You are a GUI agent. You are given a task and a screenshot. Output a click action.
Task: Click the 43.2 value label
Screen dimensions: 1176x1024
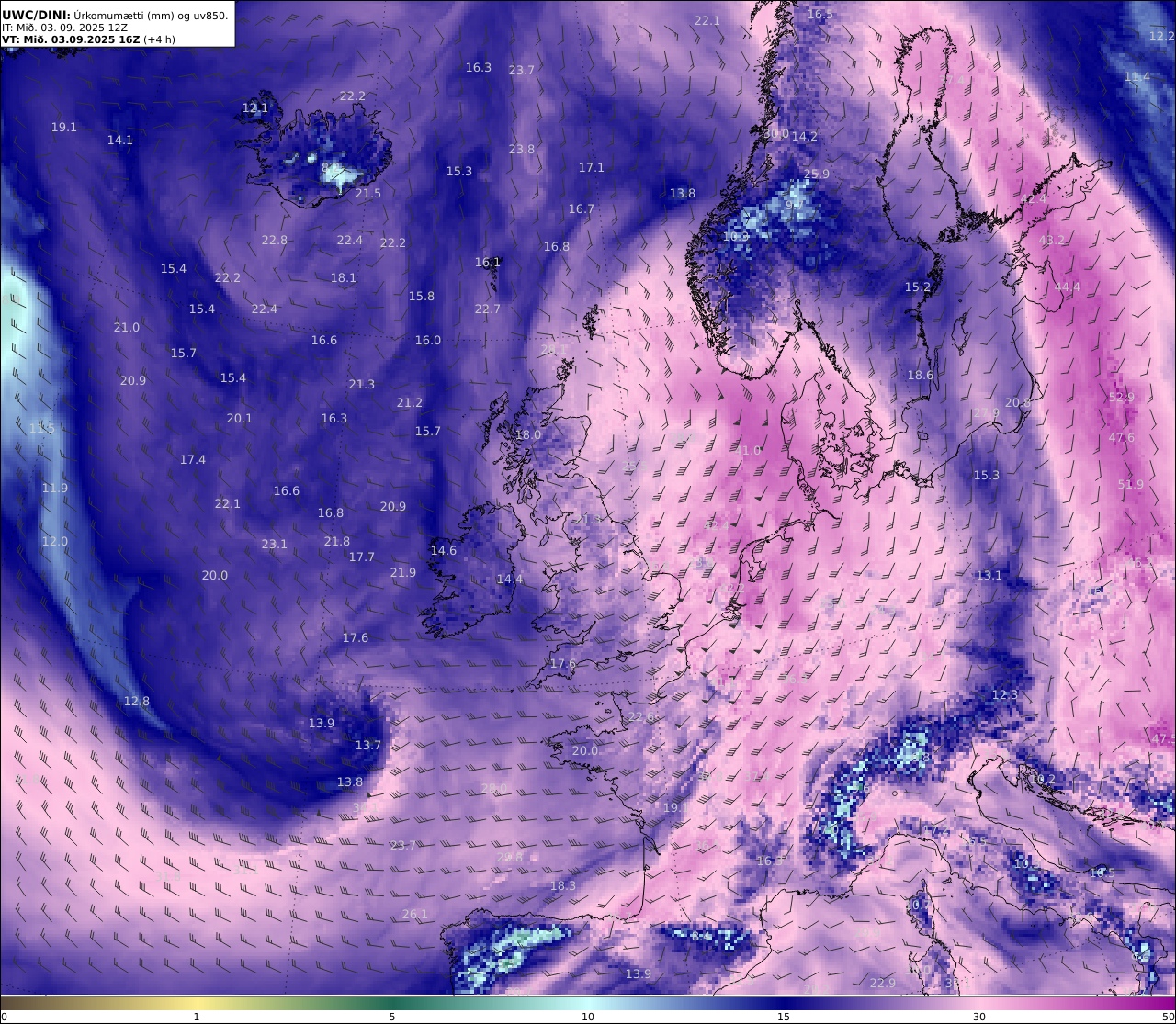click(1052, 241)
